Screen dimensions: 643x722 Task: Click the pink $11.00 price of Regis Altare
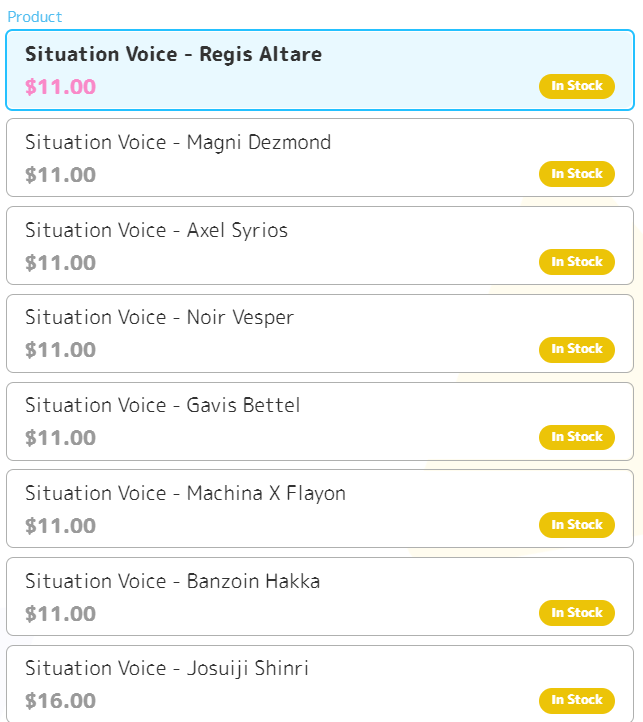[60, 87]
